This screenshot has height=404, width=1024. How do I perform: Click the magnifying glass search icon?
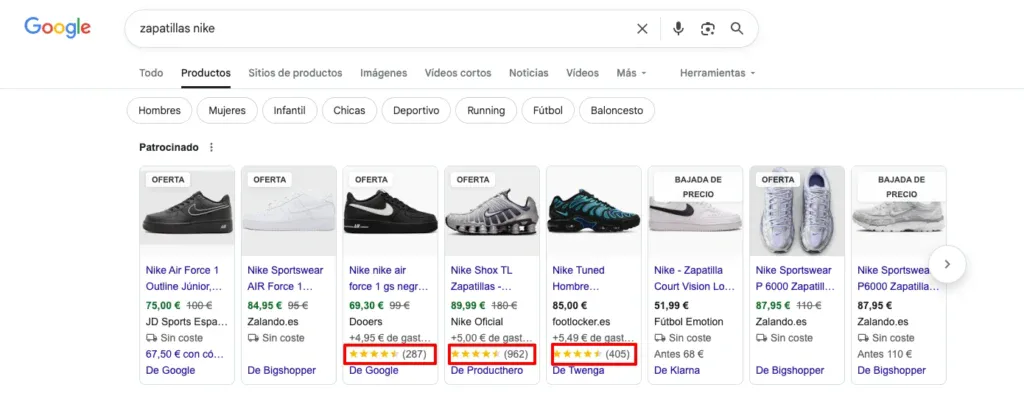(x=737, y=29)
